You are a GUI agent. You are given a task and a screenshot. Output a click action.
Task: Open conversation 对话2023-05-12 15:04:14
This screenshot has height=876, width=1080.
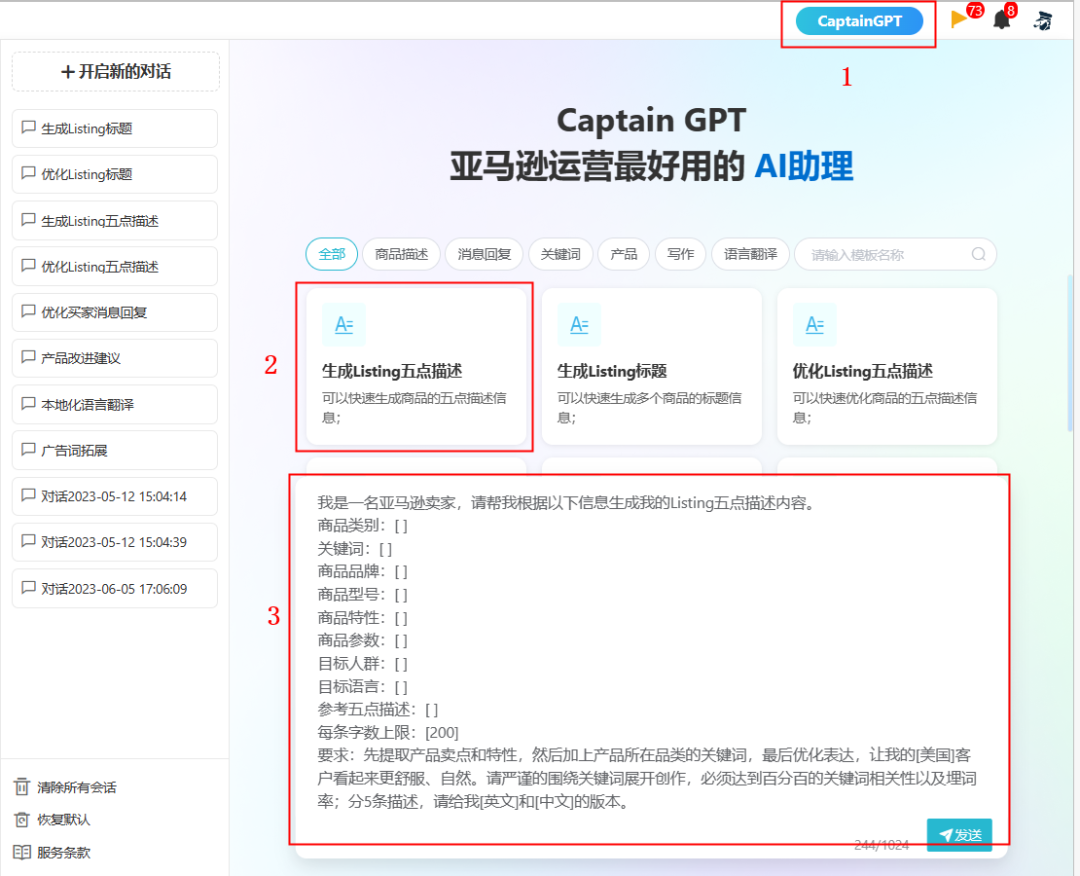[x=115, y=496]
